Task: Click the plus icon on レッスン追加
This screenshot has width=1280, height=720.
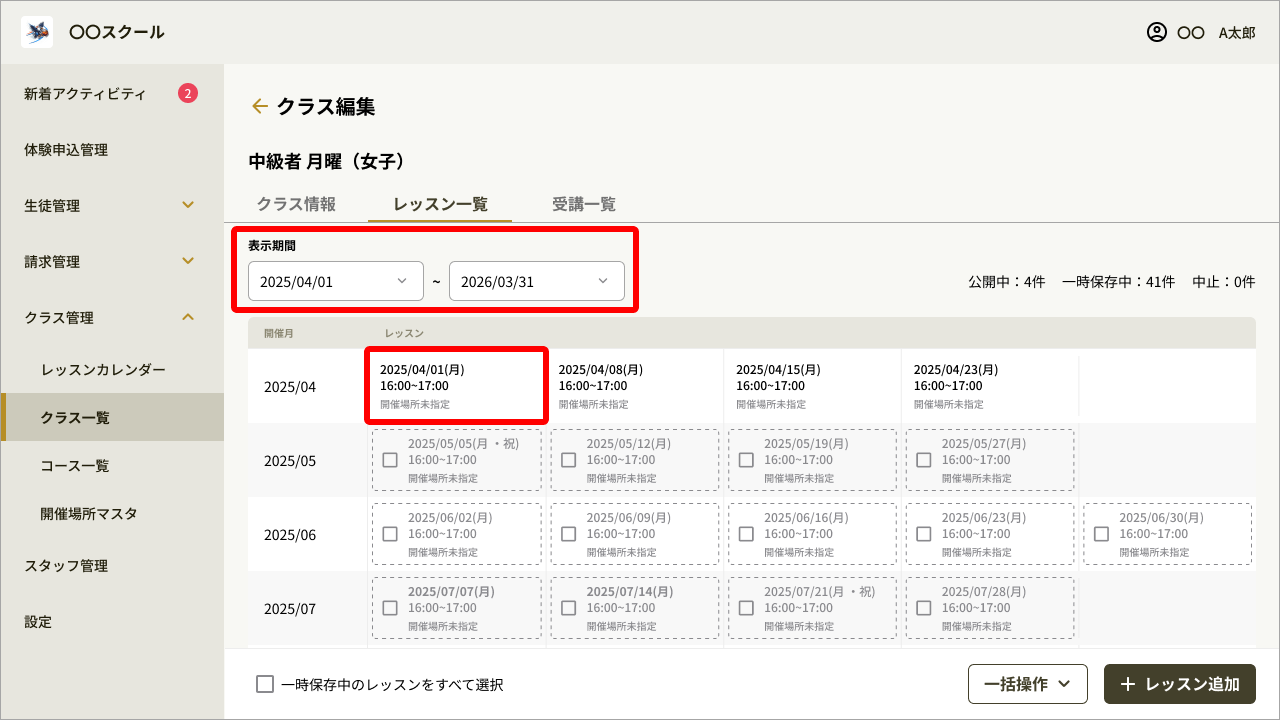Action: [x=1128, y=684]
